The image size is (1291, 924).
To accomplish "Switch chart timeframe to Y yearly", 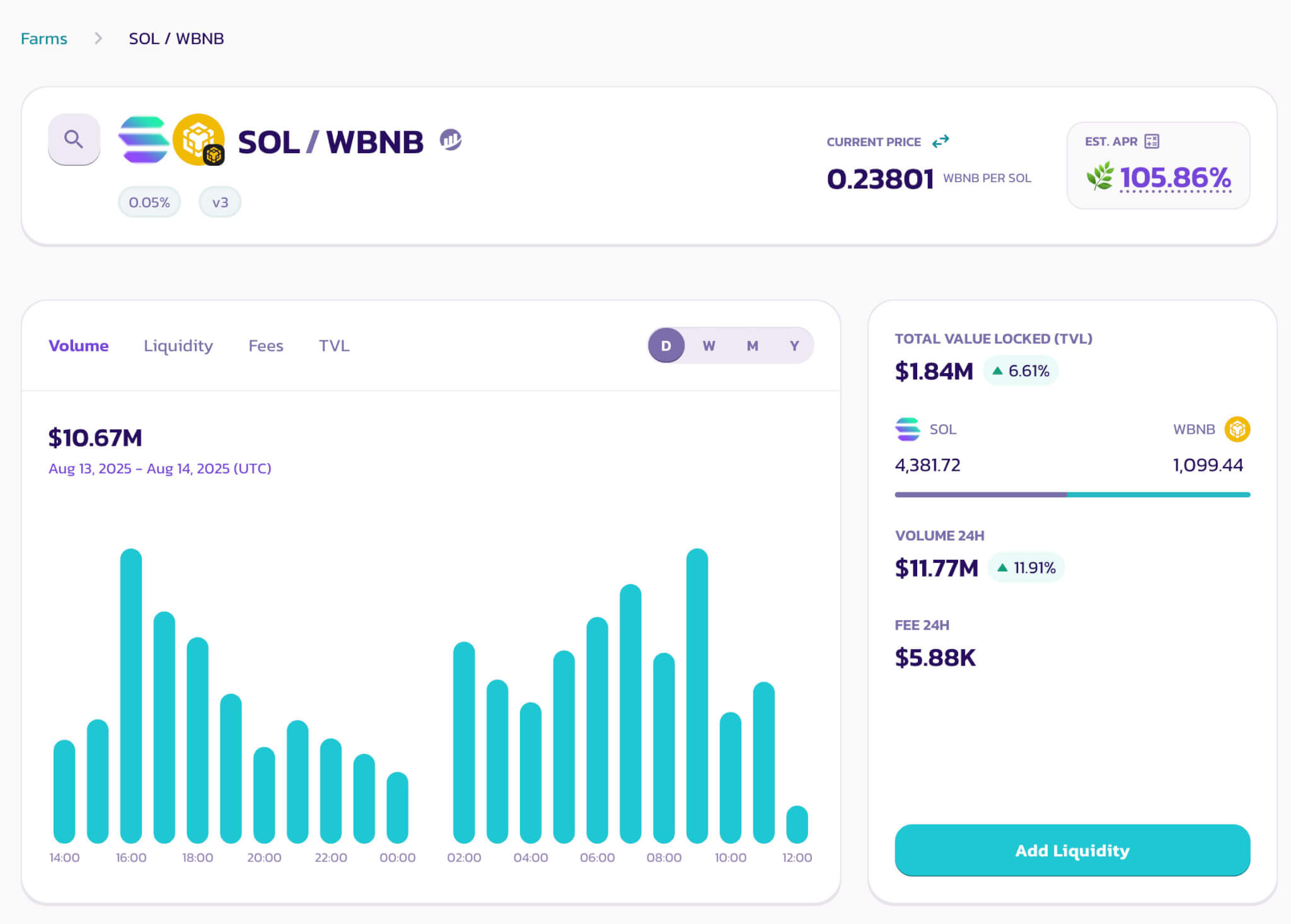I will tap(794, 345).
